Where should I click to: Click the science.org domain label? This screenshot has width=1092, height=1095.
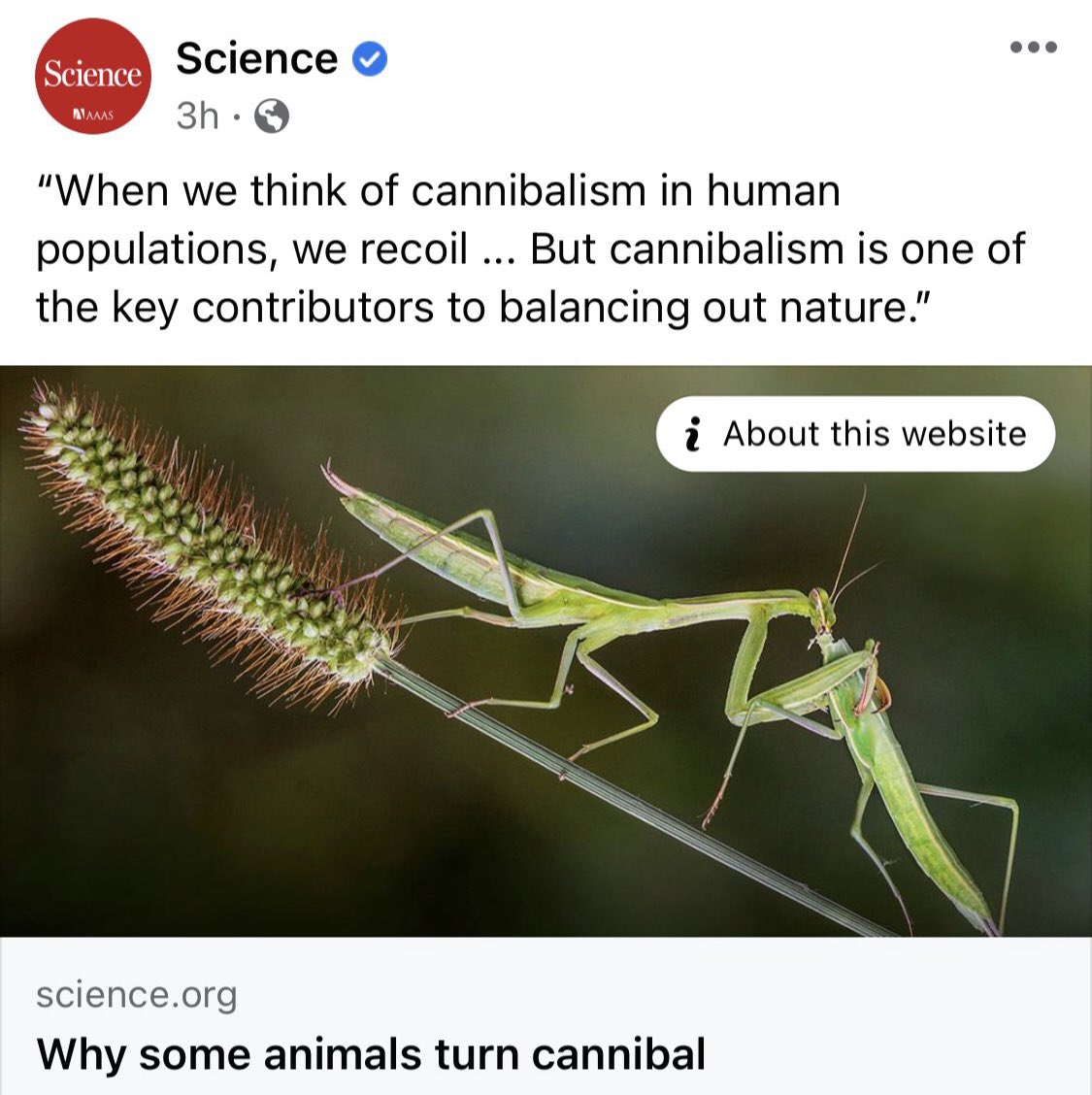pos(137,994)
